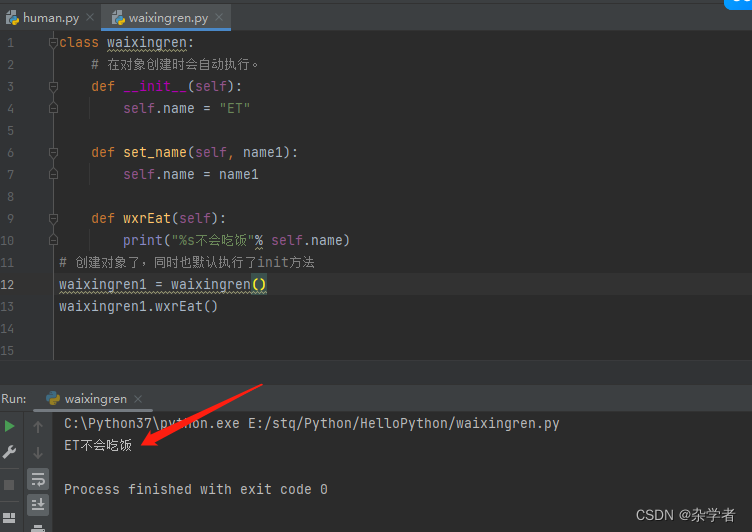Click the human.py tab file icon

[x=12, y=18]
